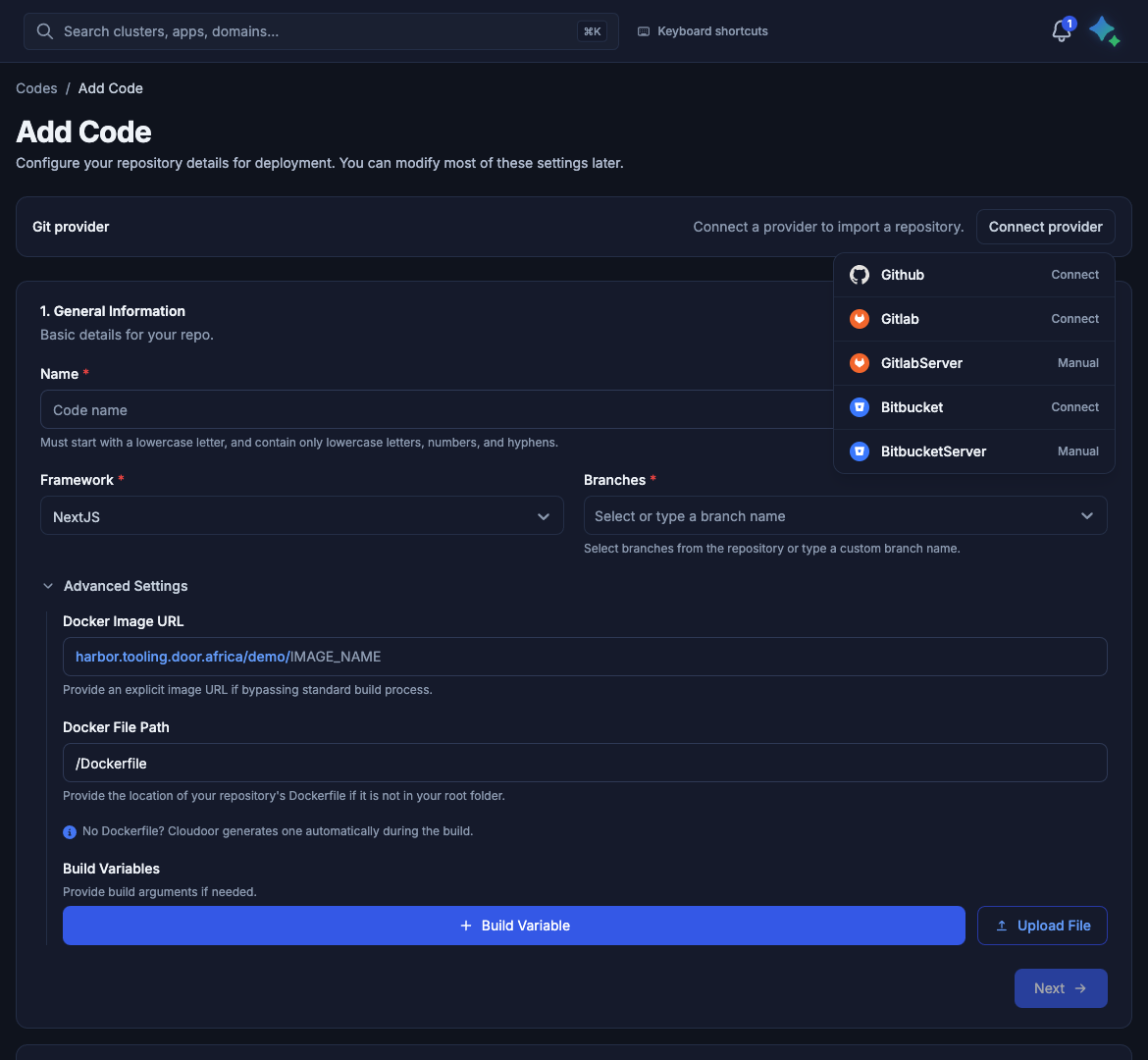Click 'No Dockerfile? Cloudoor generates one' note
The height and width of the screenshot is (1060, 1148).
pos(278,831)
